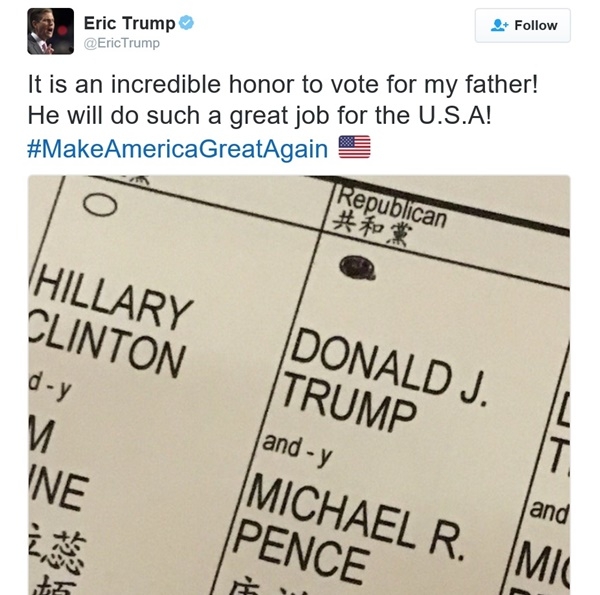The height and width of the screenshot is (595, 600).
Task: Open the Eric Trump display name link
Action: (129, 24)
